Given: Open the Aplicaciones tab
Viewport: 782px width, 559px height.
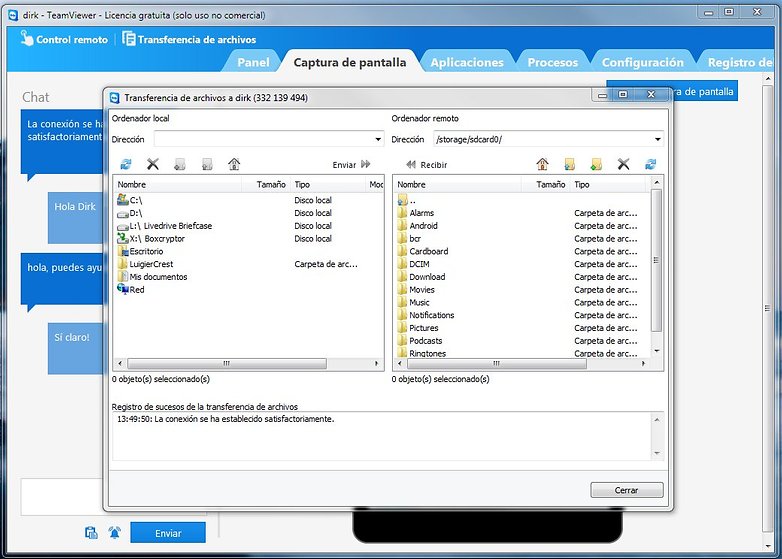Looking at the screenshot, I should pyautogui.click(x=467, y=62).
